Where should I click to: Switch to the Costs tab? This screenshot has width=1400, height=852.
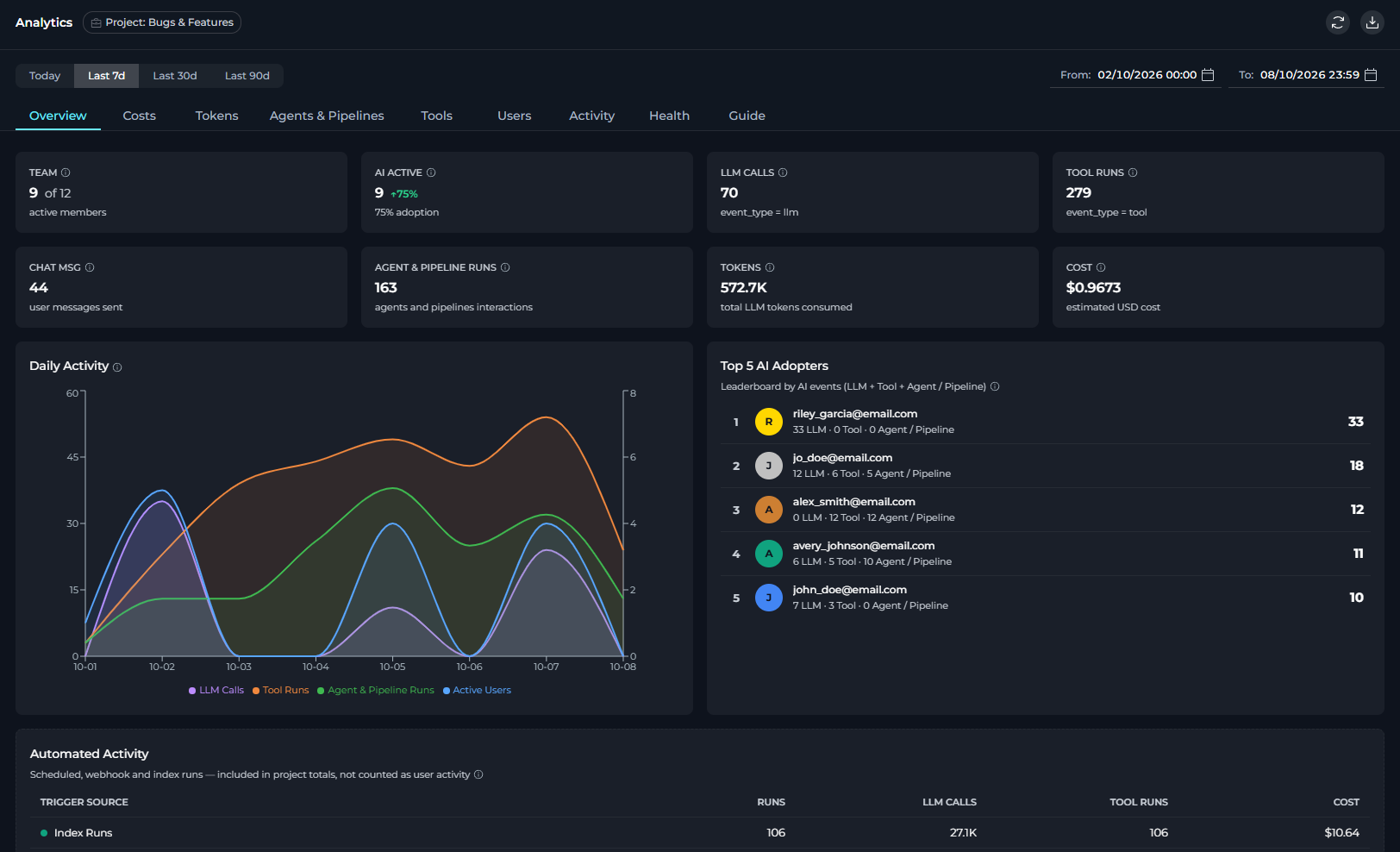click(140, 116)
